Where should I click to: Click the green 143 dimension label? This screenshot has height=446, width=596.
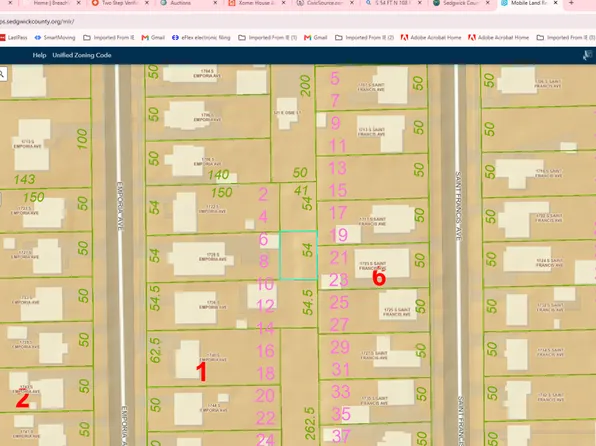(25, 179)
